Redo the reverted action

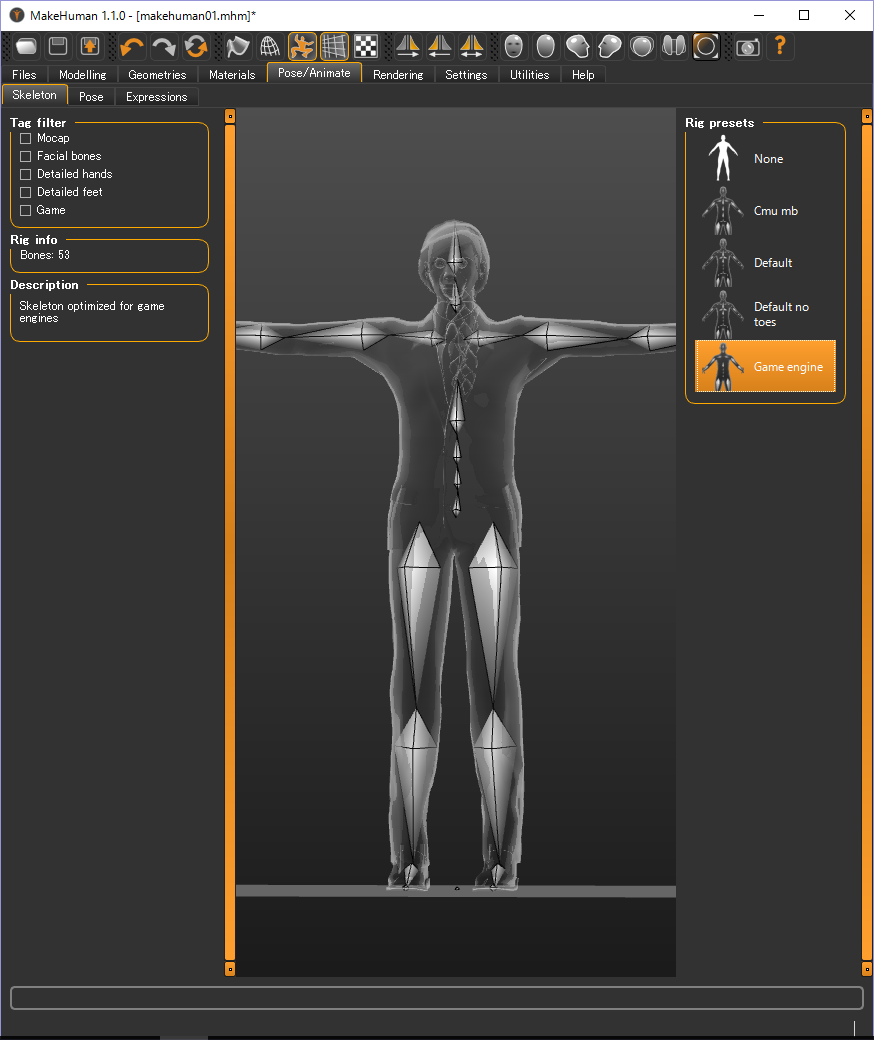pos(164,46)
